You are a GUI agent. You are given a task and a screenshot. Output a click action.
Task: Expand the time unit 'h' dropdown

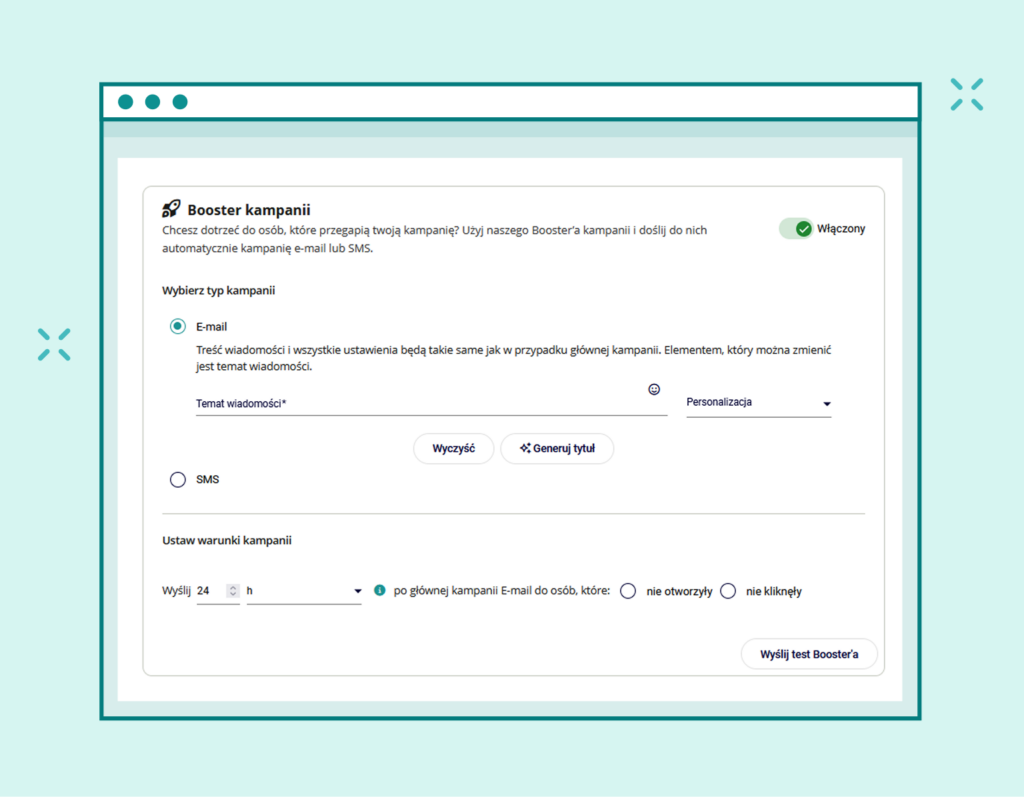(x=304, y=591)
